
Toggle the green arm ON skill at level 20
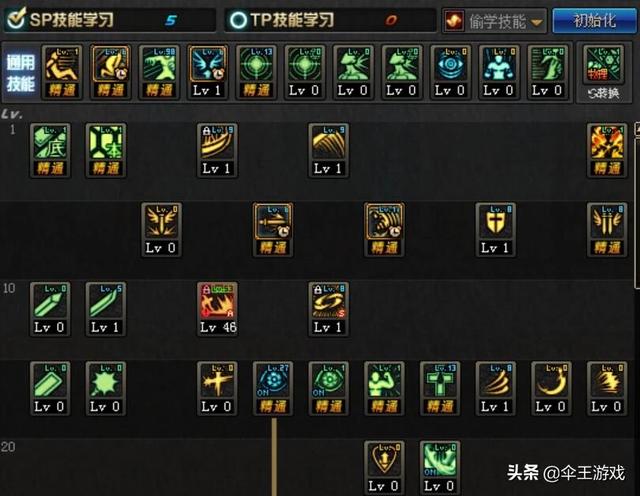(440, 468)
